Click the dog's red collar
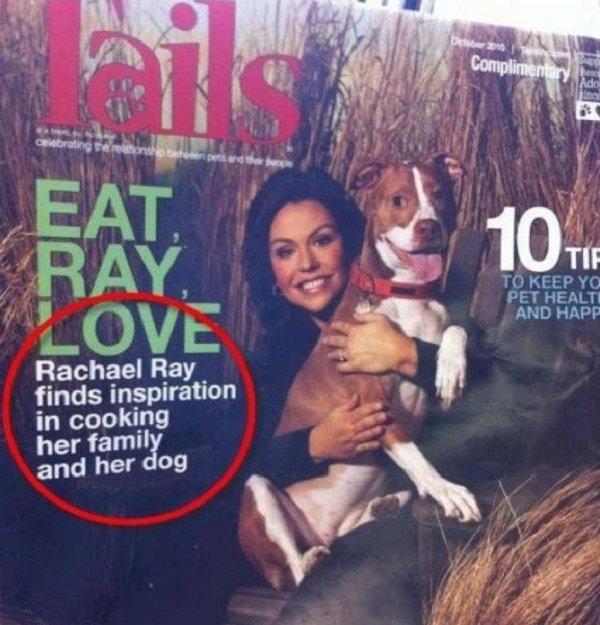Screen dimensions: 600x625 pos(395,286)
